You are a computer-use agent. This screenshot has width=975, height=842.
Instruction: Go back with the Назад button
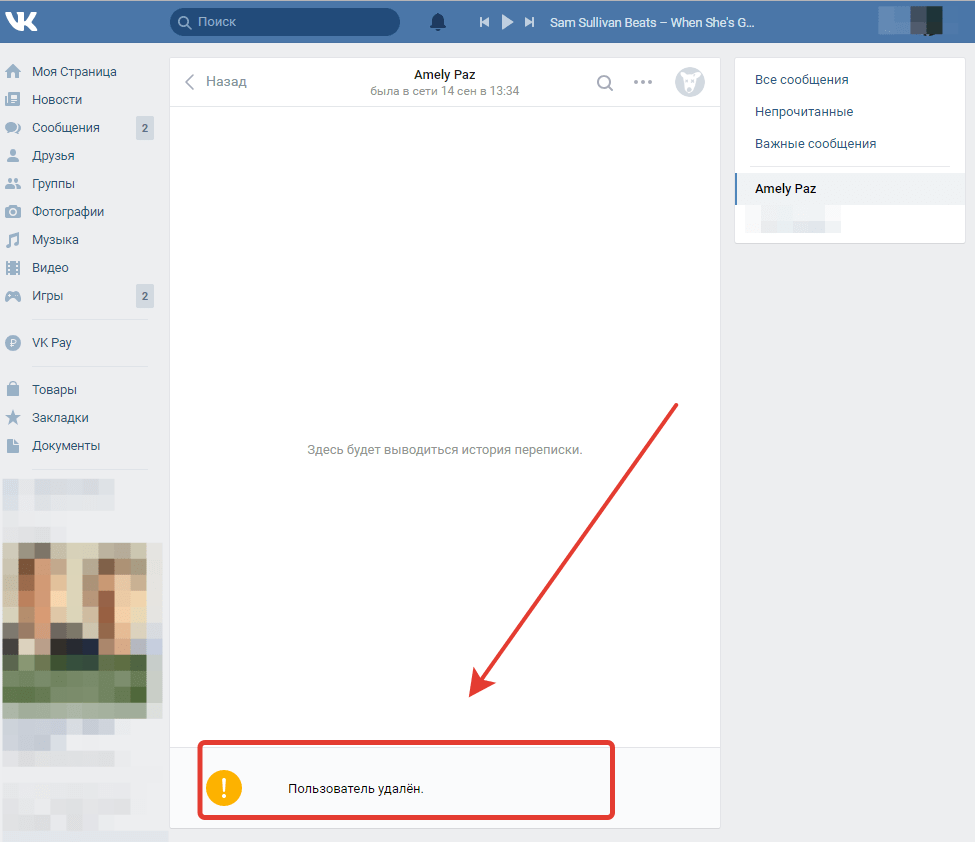point(216,81)
